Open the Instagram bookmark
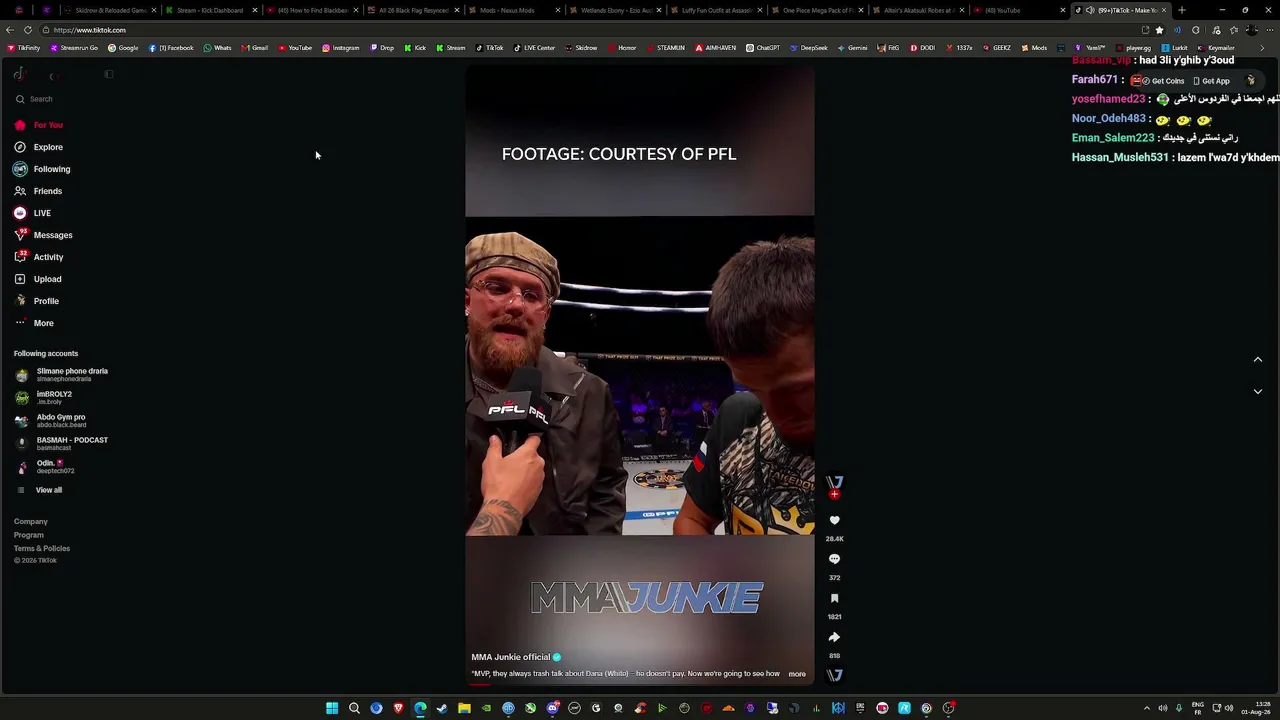 (x=340, y=48)
